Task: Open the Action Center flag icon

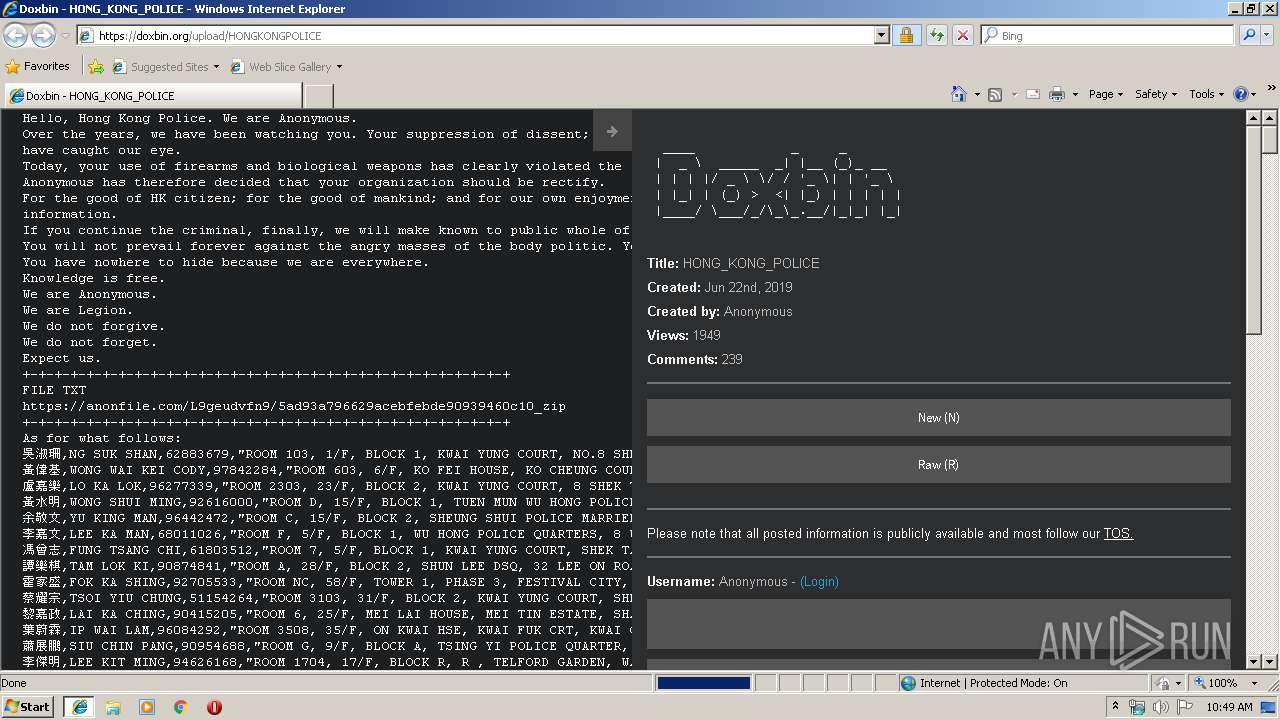Action: pos(1183,707)
